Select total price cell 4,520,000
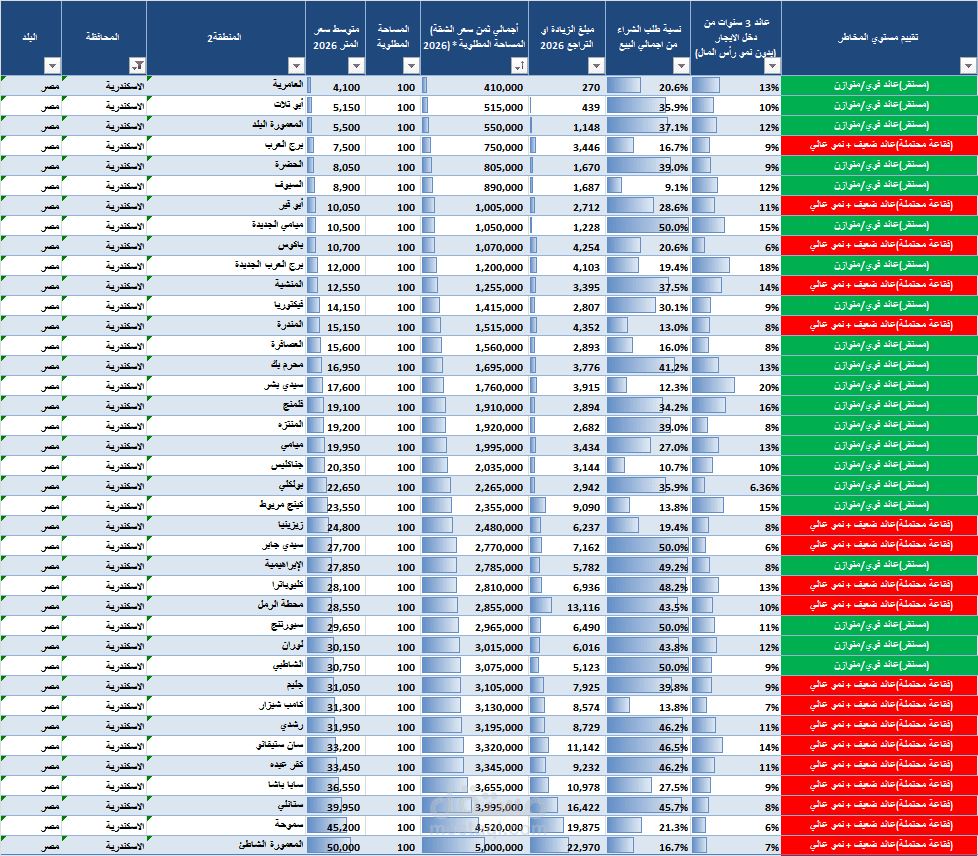Viewport: 978px width, 856px height. tap(475, 826)
